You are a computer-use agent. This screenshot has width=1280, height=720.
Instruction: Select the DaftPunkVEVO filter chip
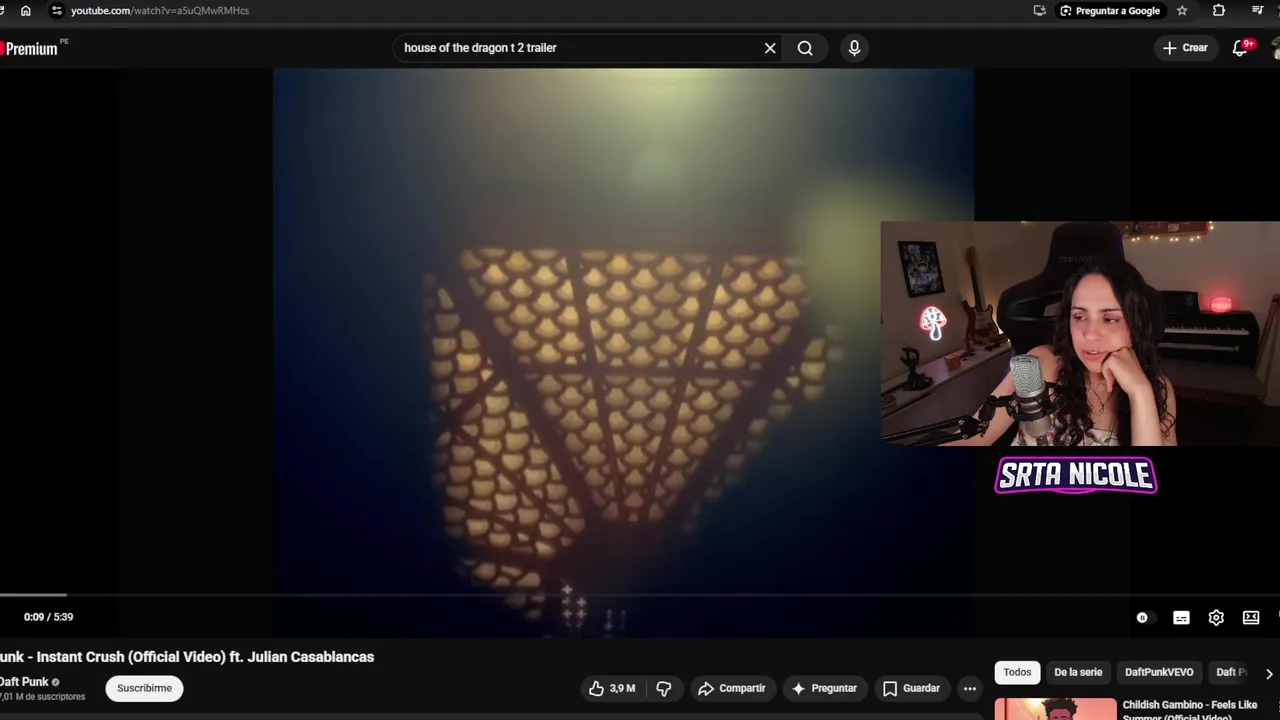pos(1159,672)
